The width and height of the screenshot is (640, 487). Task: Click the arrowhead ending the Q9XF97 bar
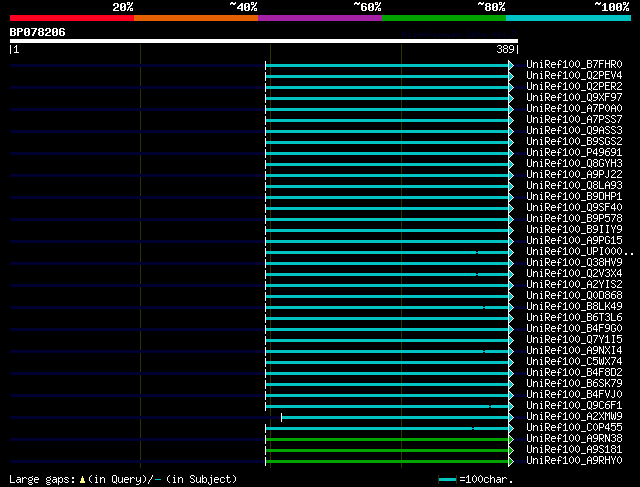[x=511, y=98]
